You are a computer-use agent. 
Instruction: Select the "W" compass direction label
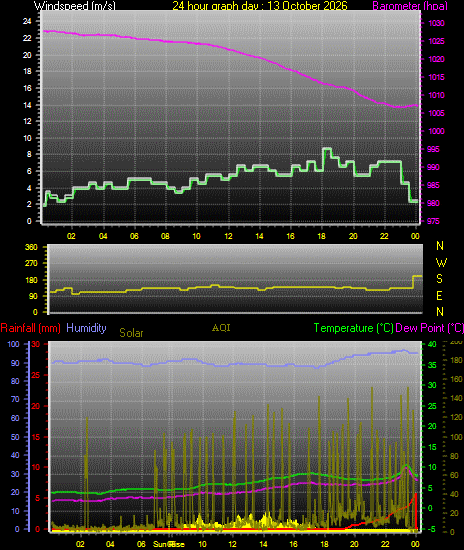click(x=441, y=262)
